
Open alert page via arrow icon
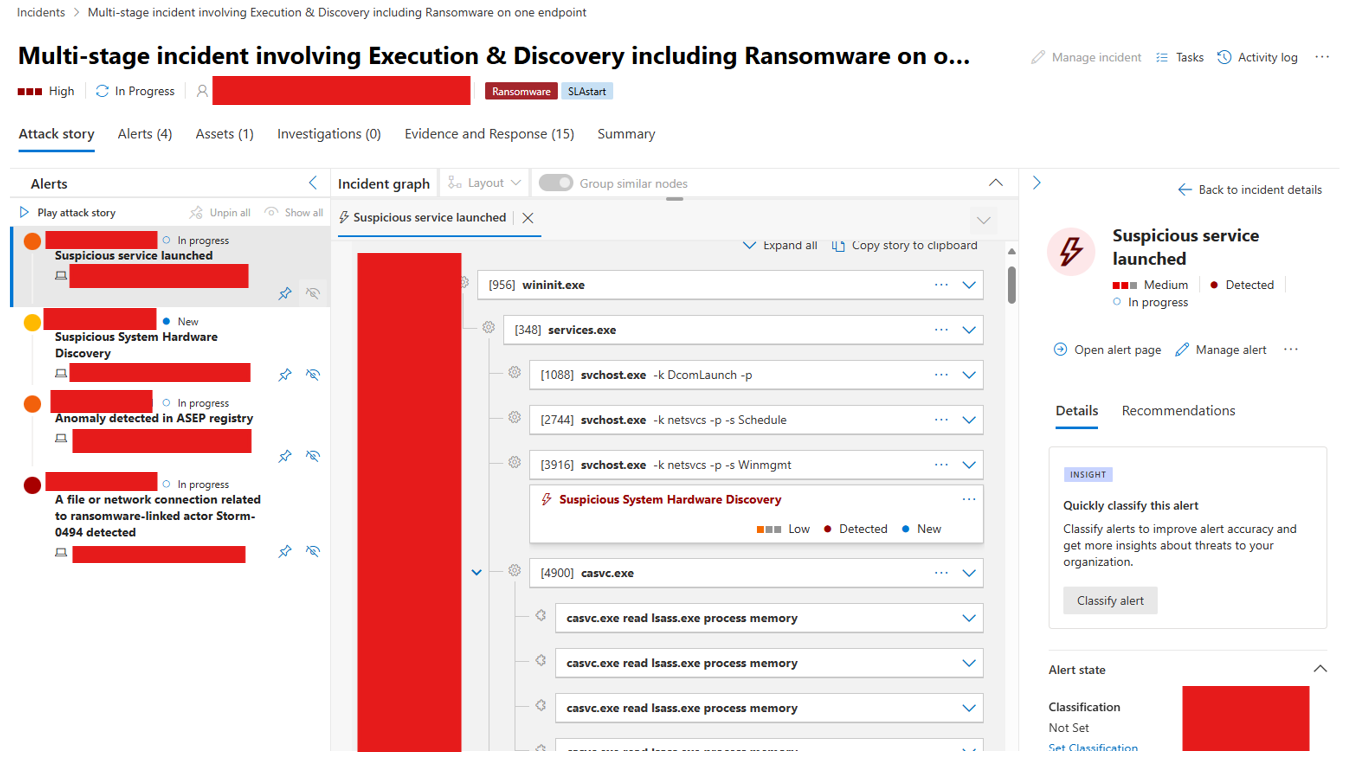tap(1060, 350)
